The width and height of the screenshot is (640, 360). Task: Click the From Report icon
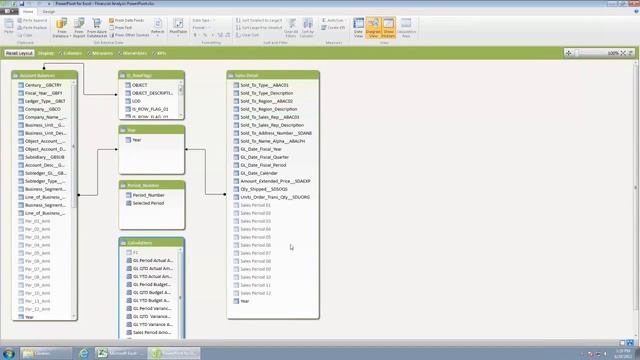click(x=79, y=28)
